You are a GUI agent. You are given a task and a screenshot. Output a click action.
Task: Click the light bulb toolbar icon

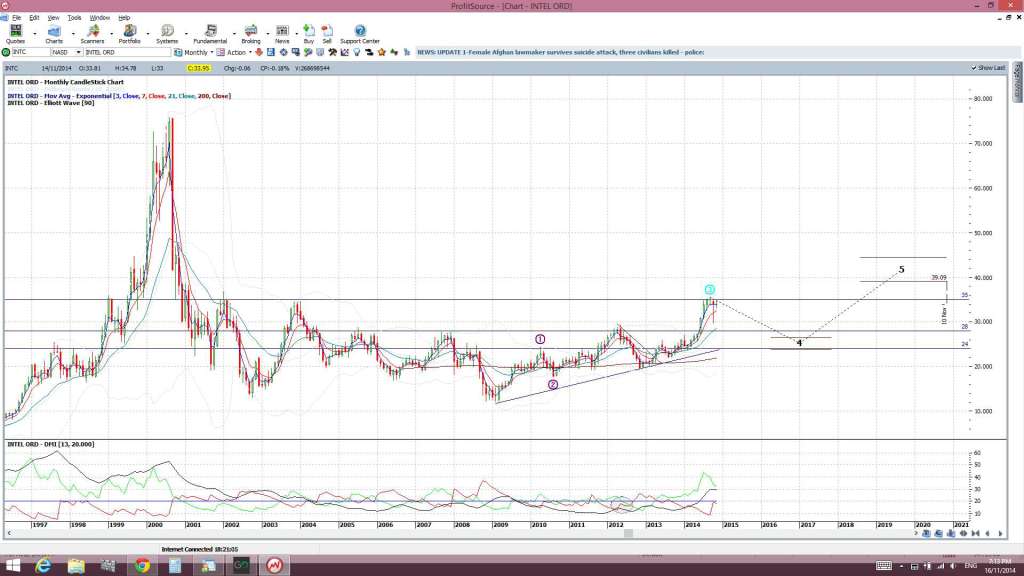(x=357, y=52)
